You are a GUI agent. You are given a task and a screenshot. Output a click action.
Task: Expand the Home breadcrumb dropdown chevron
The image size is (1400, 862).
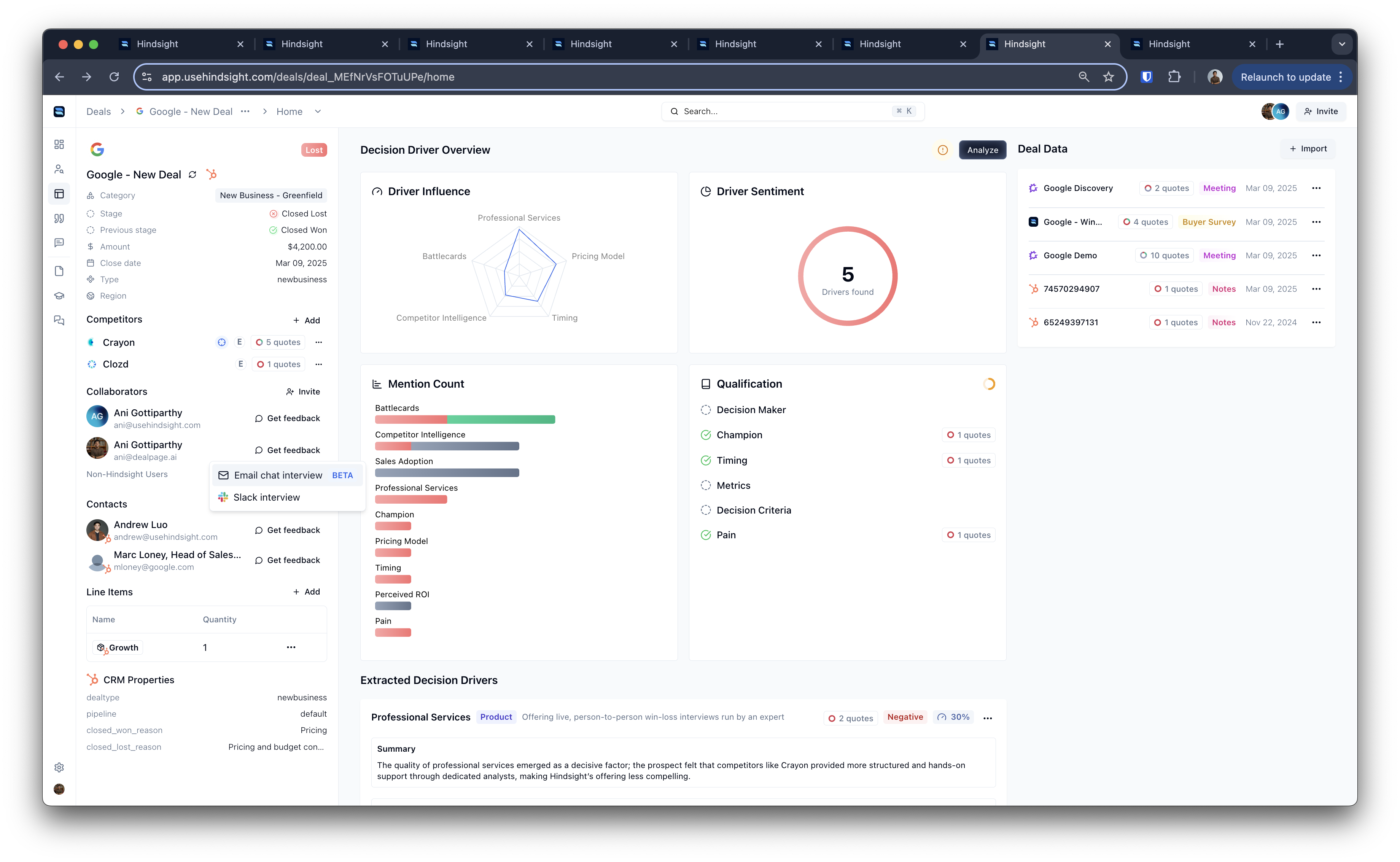tap(318, 112)
